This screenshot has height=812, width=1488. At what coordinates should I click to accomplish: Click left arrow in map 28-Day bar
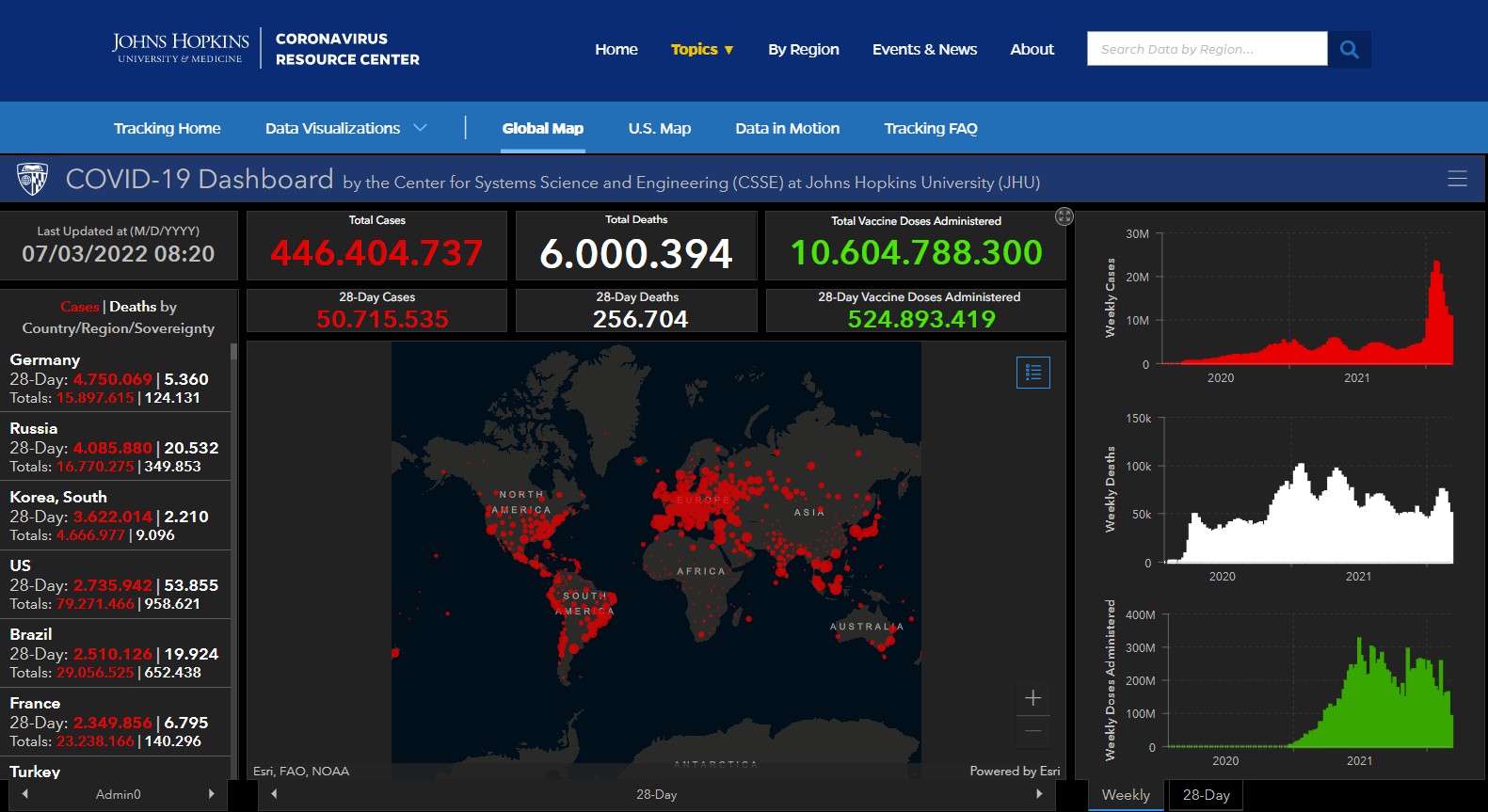(x=274, y=794)
